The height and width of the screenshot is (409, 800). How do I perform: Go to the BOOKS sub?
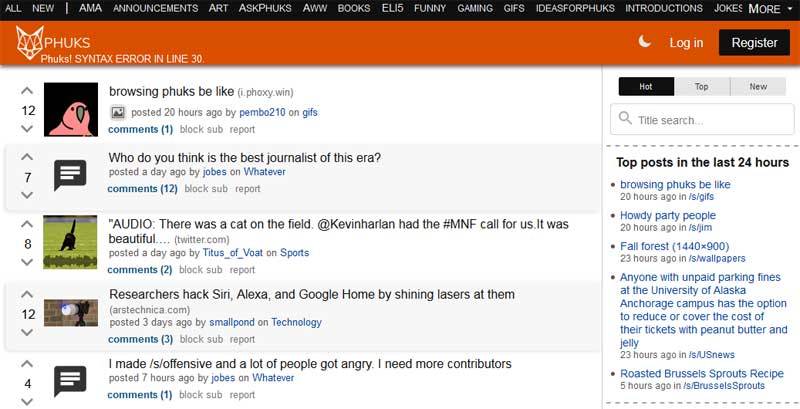354,8
